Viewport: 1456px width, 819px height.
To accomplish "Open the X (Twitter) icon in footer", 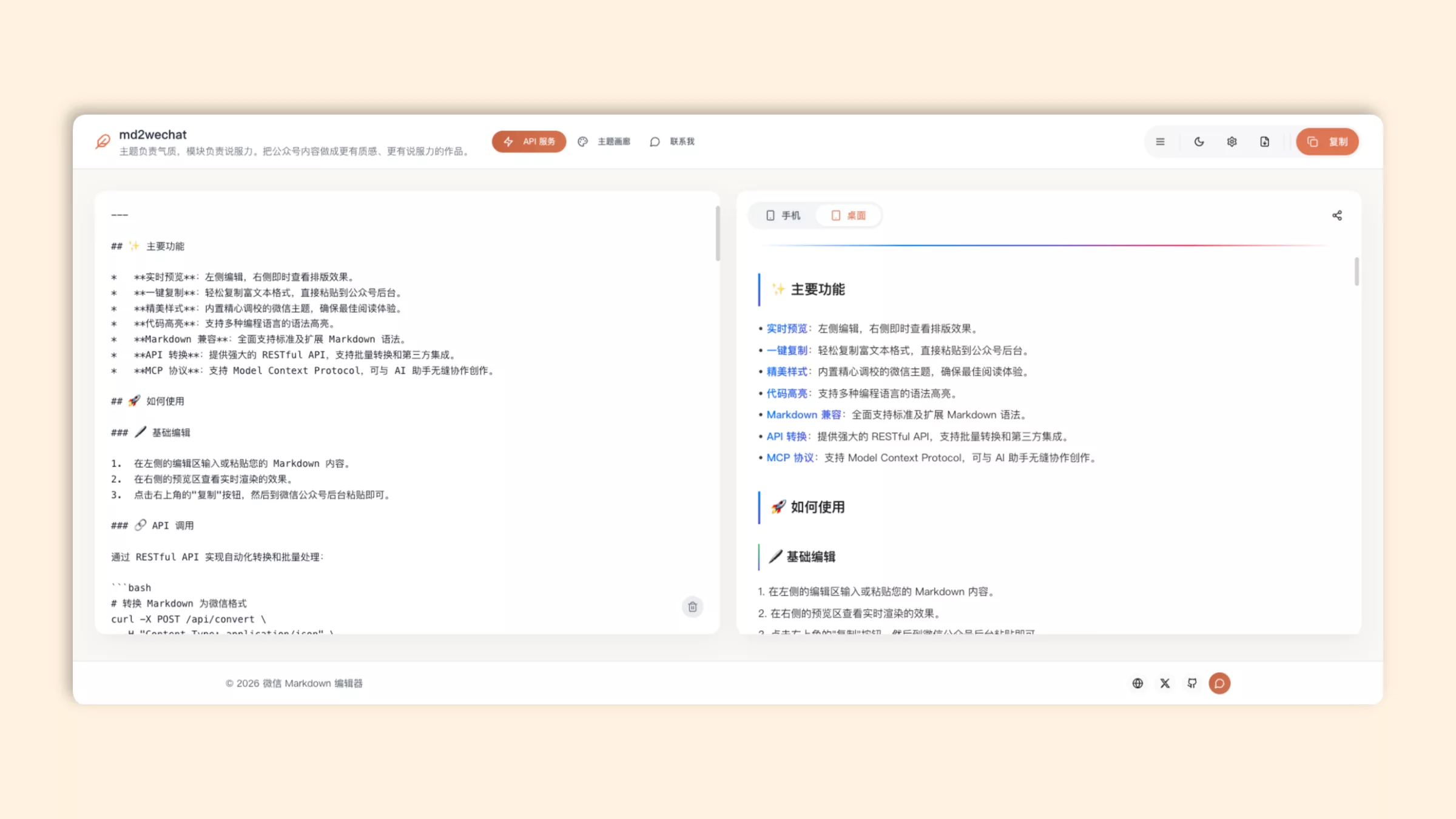I will [x=1165, y=683].
